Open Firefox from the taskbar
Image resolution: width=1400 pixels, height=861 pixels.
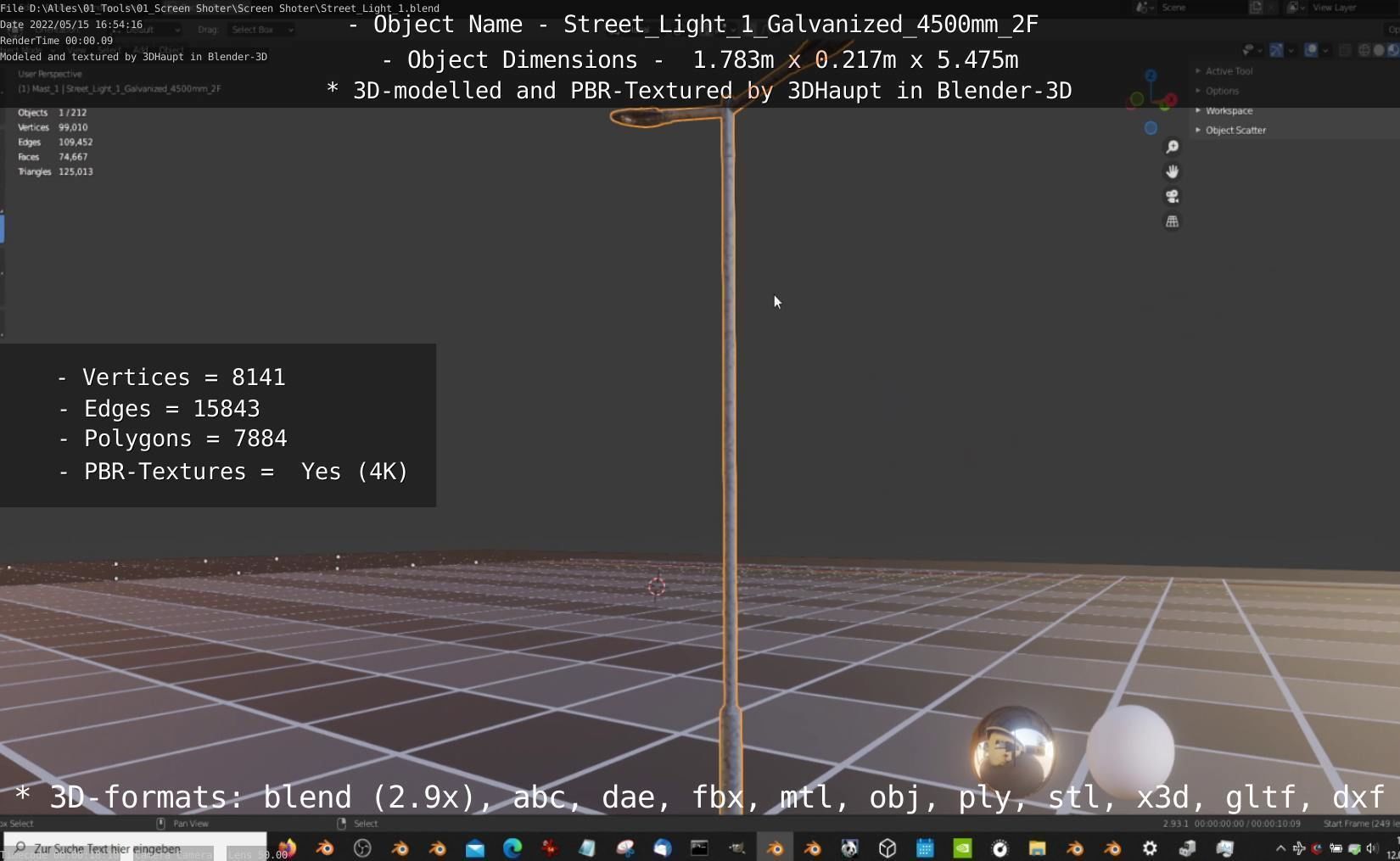coord(287,847)
